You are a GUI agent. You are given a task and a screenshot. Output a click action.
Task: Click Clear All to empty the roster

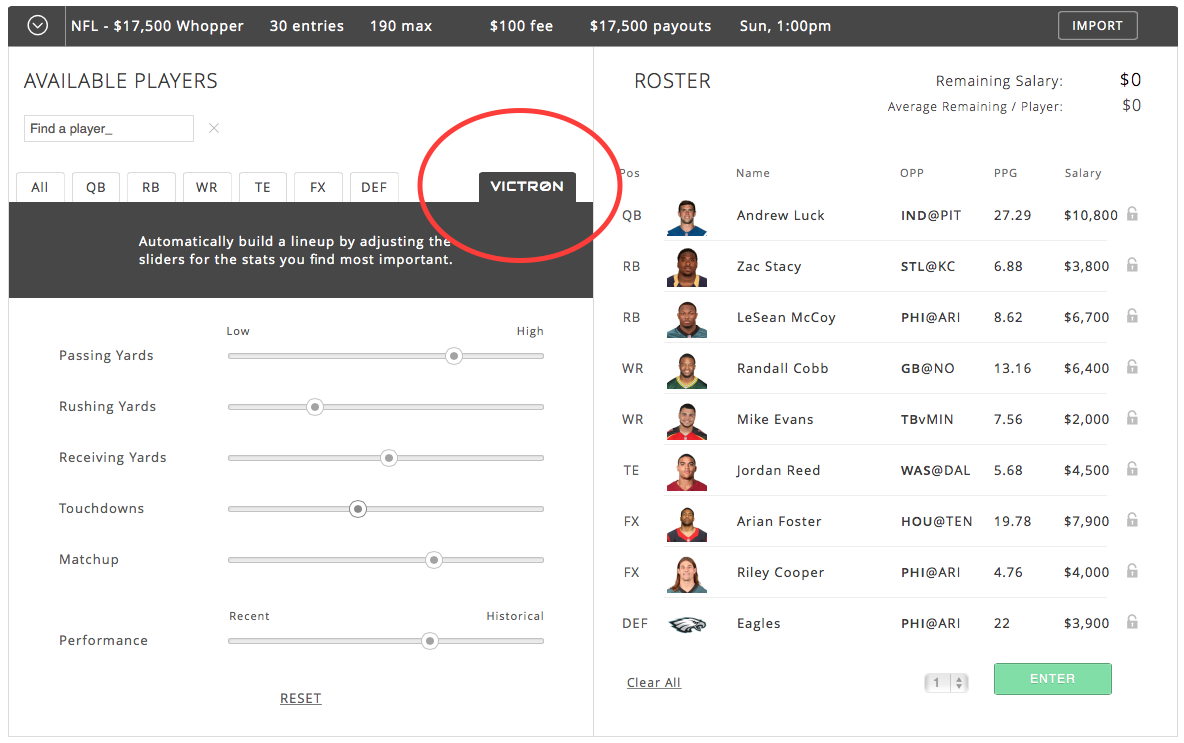coord(653,682)
